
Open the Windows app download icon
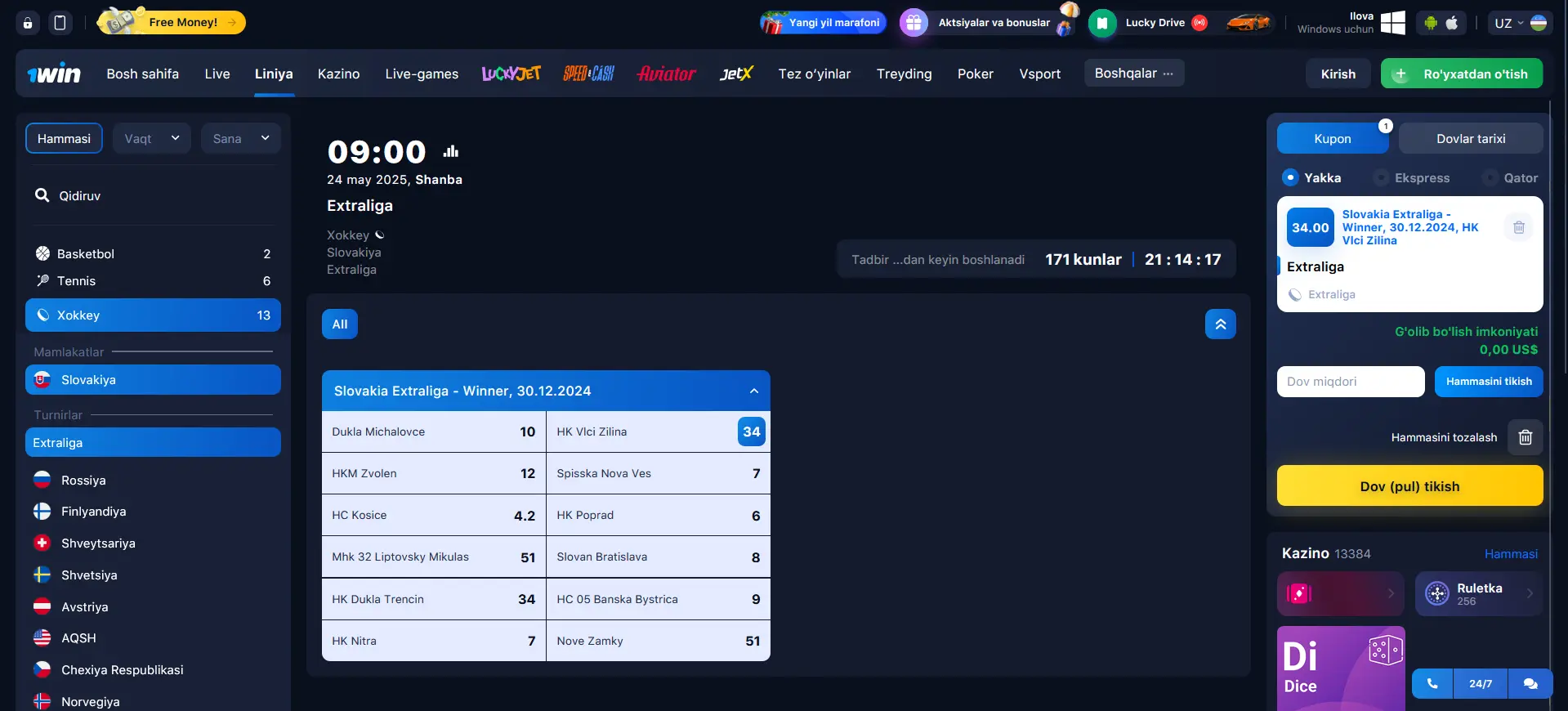tap(1392, 23)
